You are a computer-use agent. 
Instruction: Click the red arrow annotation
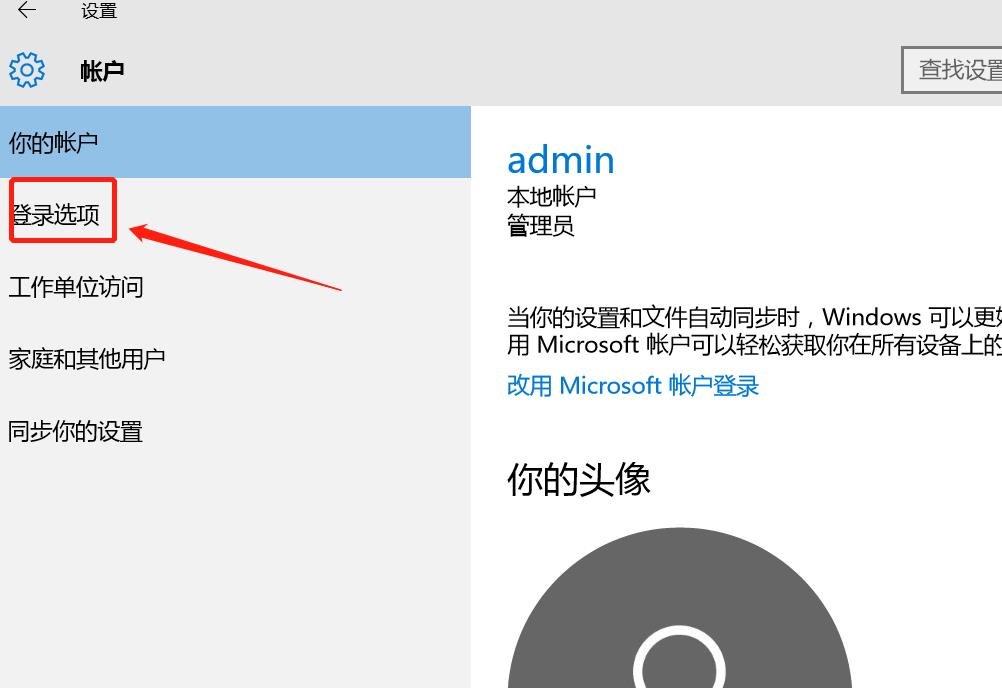click(x=235, y=257)
